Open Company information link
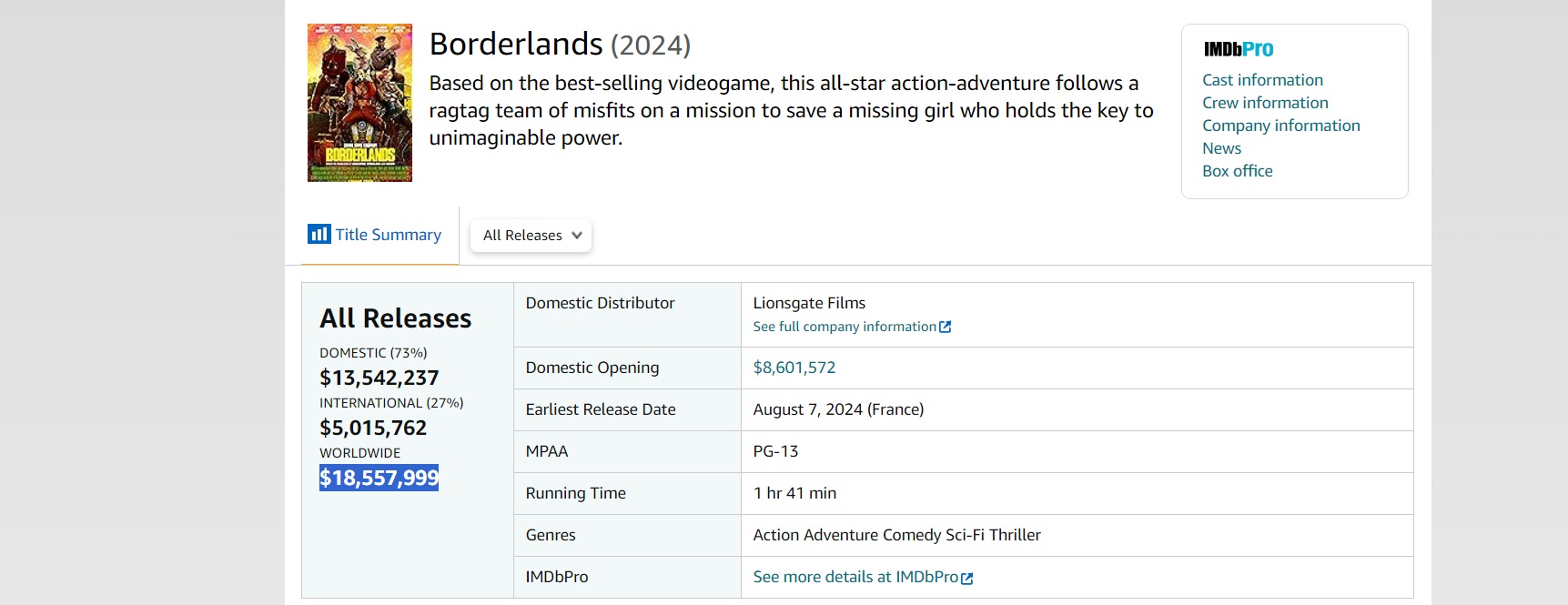Viewport: 1568px width, 605px height. [x=1280, y=126]
